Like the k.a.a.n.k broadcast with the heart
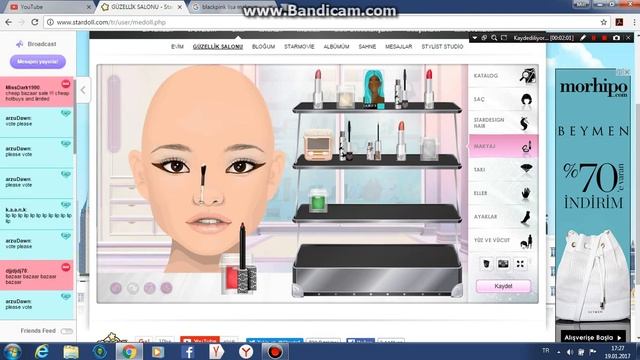This screenshot has width=640, height=360. pos(66,204)
